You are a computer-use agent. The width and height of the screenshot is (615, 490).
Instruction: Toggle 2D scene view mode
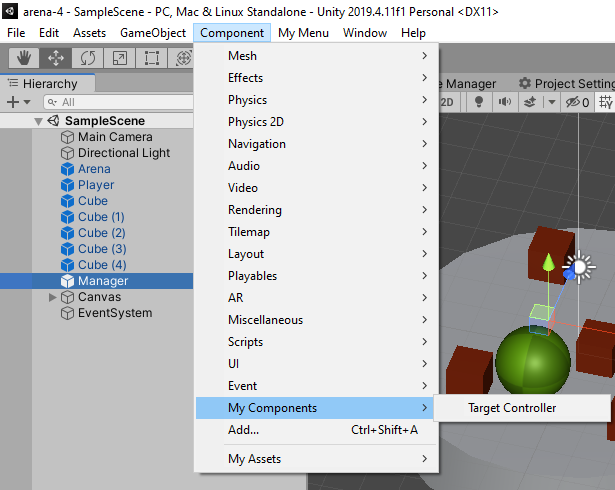point(447,102)
